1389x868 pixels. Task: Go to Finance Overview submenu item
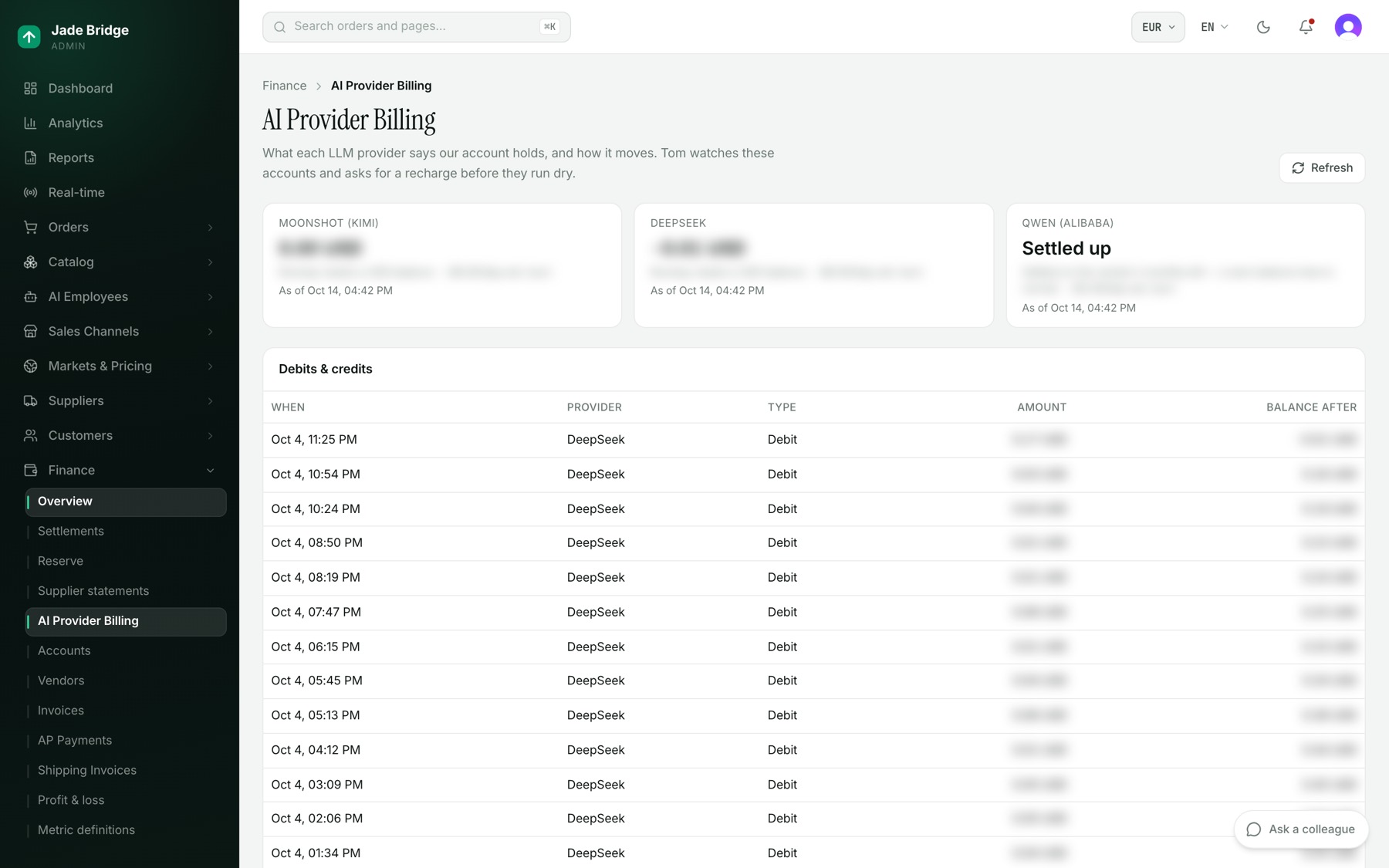pos(126,502)
